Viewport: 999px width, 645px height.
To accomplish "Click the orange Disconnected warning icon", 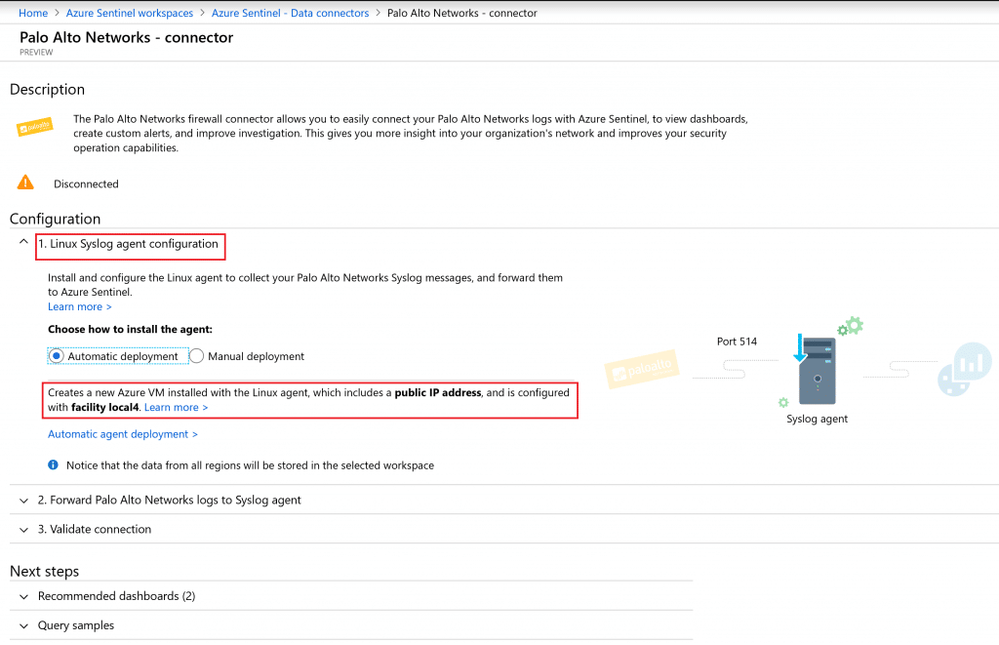I will click(25, 183).
